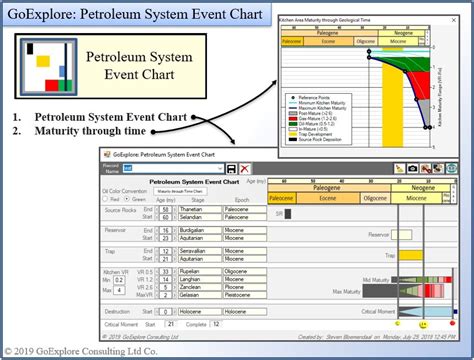Increase the Reservoir End age
The image size is (474, 360).
pos(175,230)
